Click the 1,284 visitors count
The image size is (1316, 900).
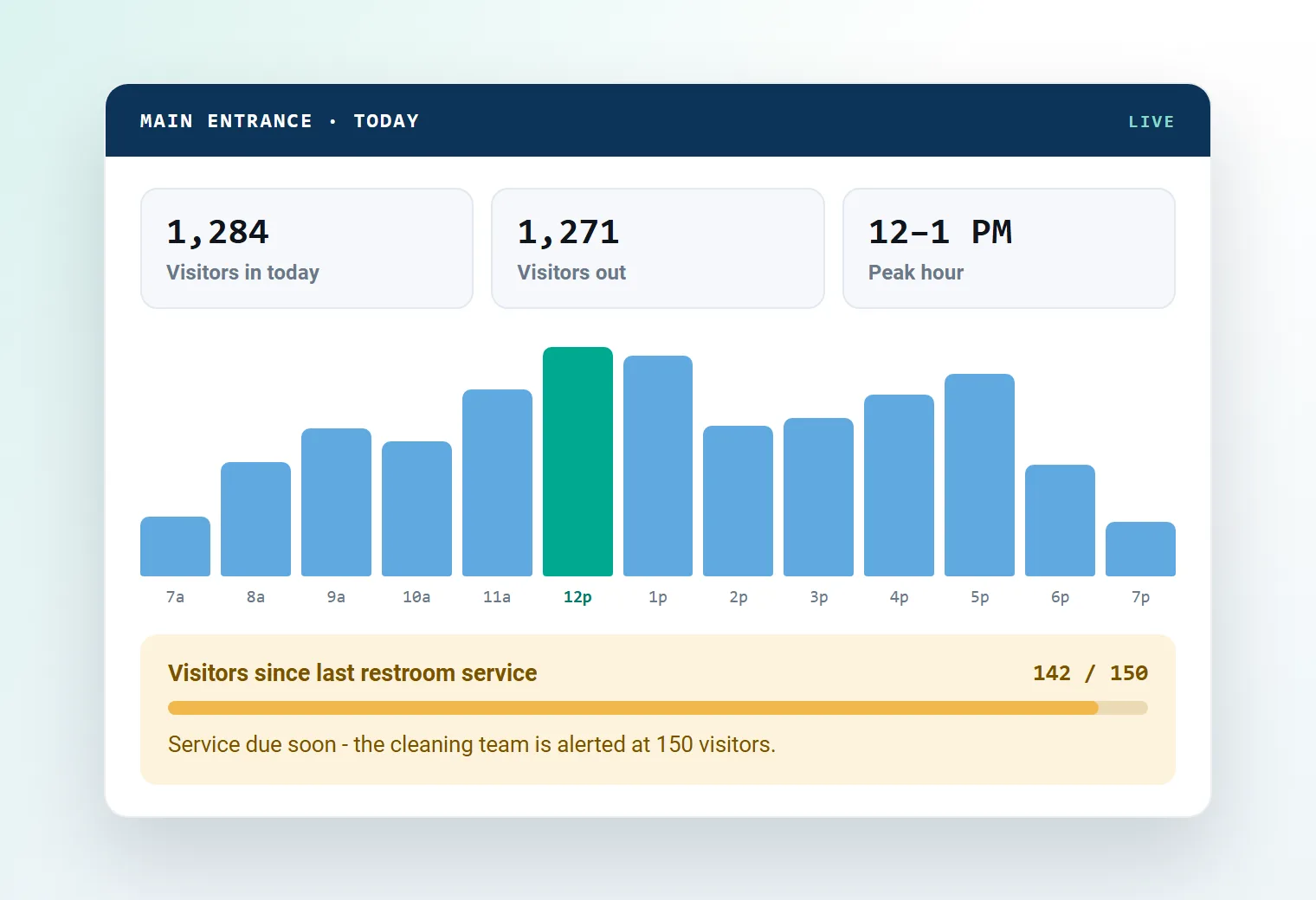tap(217, 232)
